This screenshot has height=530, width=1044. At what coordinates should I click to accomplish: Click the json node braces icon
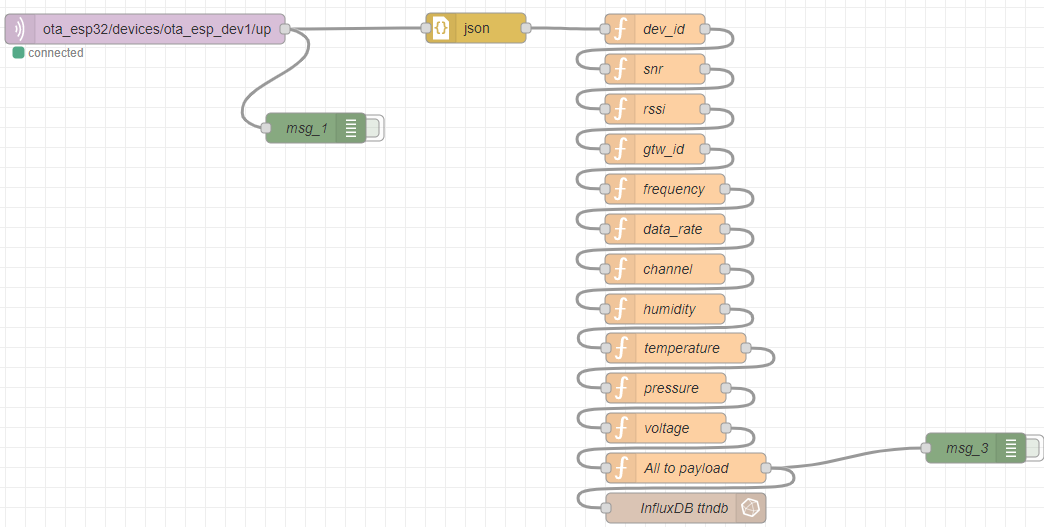click(441, 29)
